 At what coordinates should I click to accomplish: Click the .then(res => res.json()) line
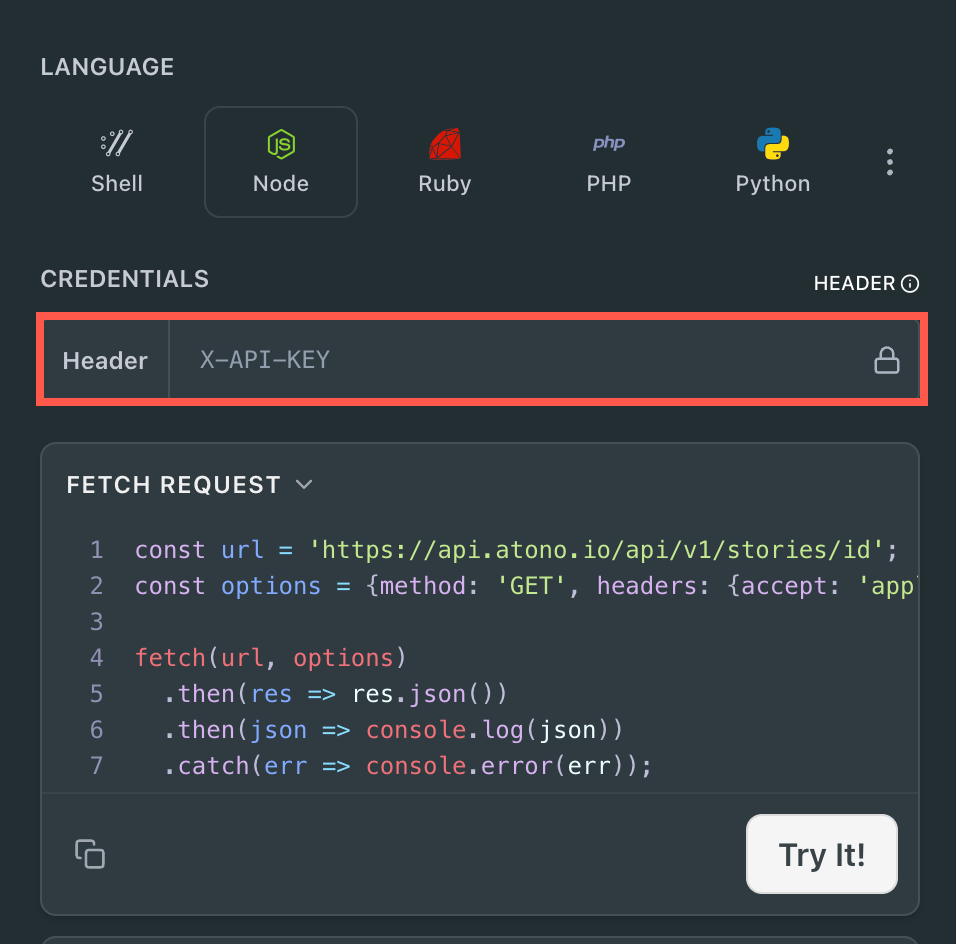point(335,694)
